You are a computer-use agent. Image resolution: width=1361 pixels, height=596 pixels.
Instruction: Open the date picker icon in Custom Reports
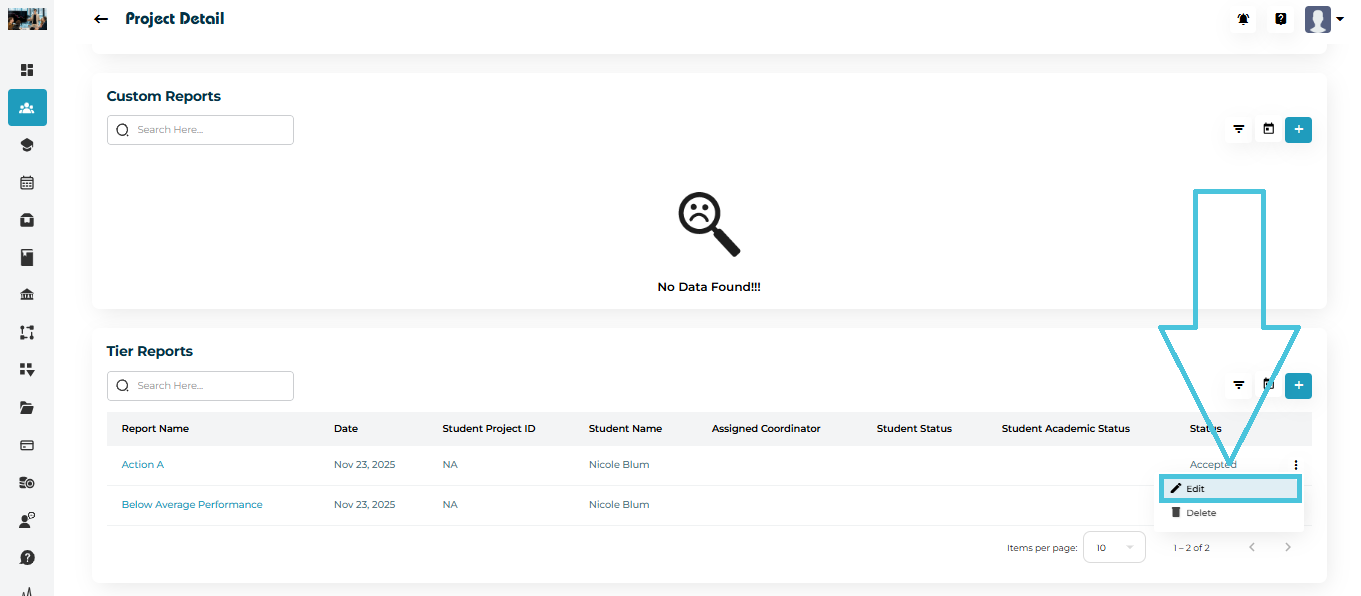point(1268,129)
